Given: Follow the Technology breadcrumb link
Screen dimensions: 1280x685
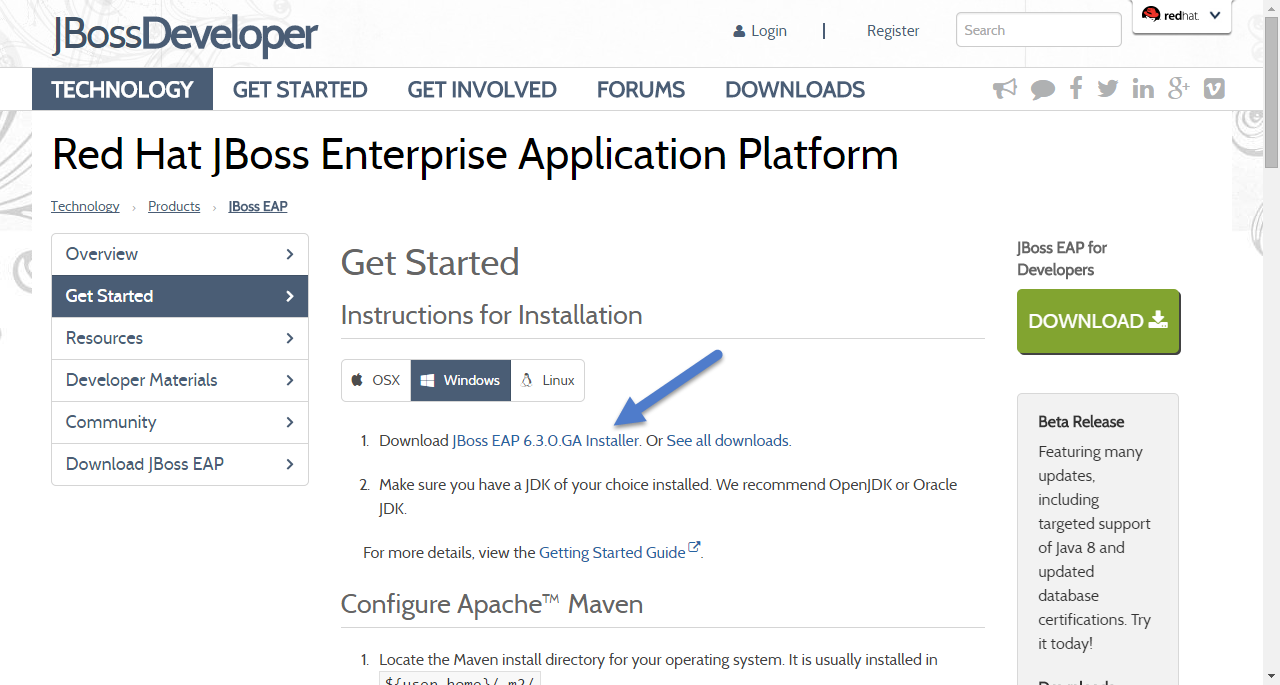Looking at the screenshot, I should (x=85, y=206).
